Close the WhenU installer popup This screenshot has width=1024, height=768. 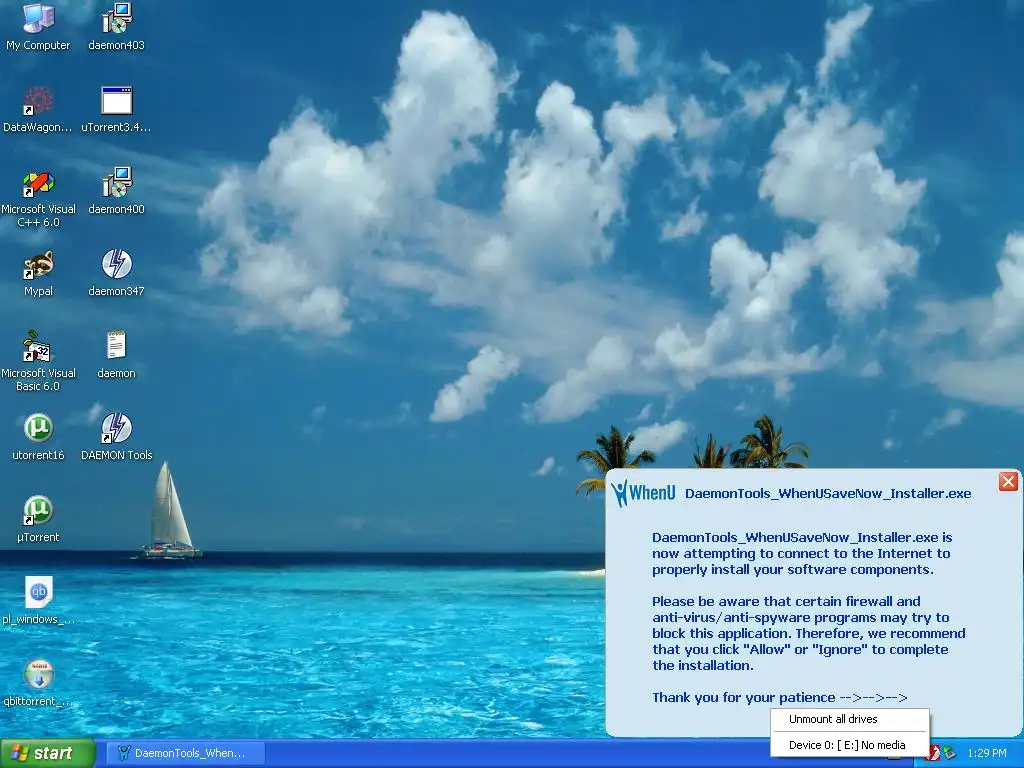pos(1008,482)
